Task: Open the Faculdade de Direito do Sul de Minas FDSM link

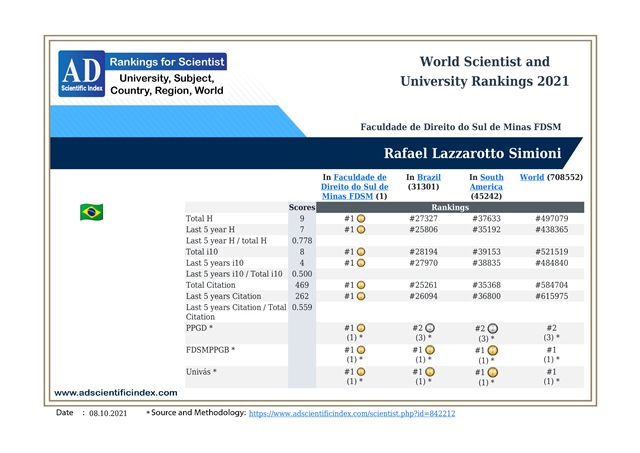Action: coord(354,187)
